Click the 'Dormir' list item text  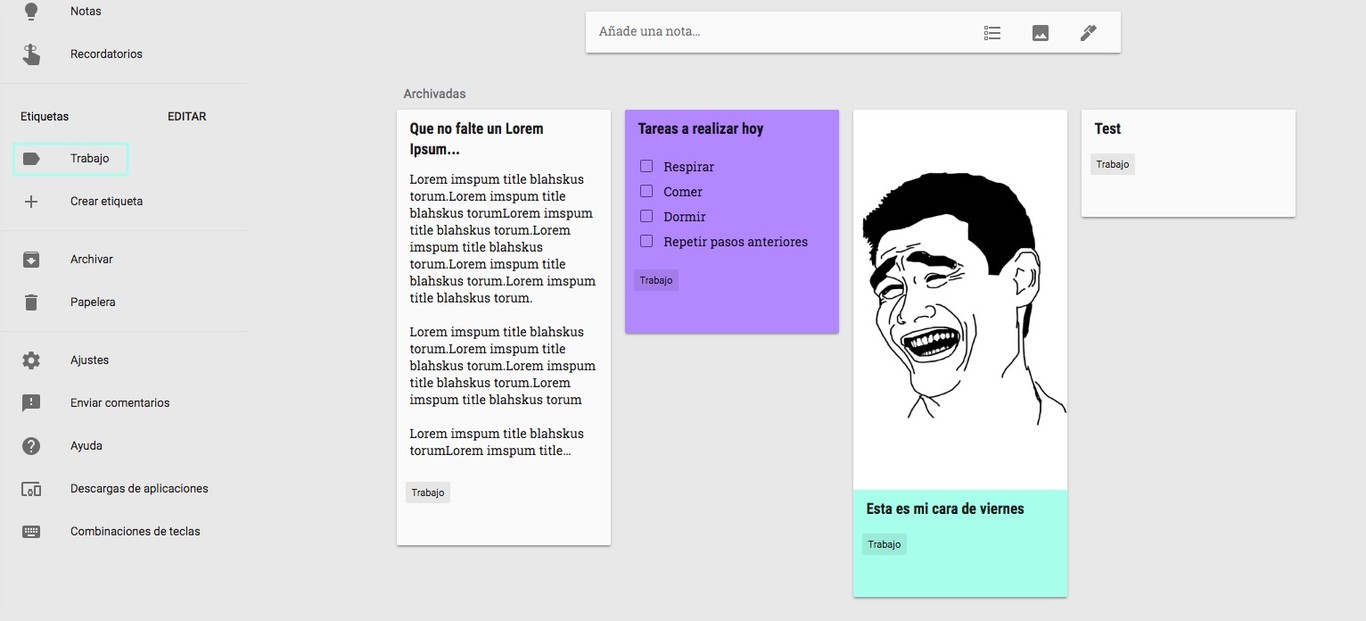point(685,217)
